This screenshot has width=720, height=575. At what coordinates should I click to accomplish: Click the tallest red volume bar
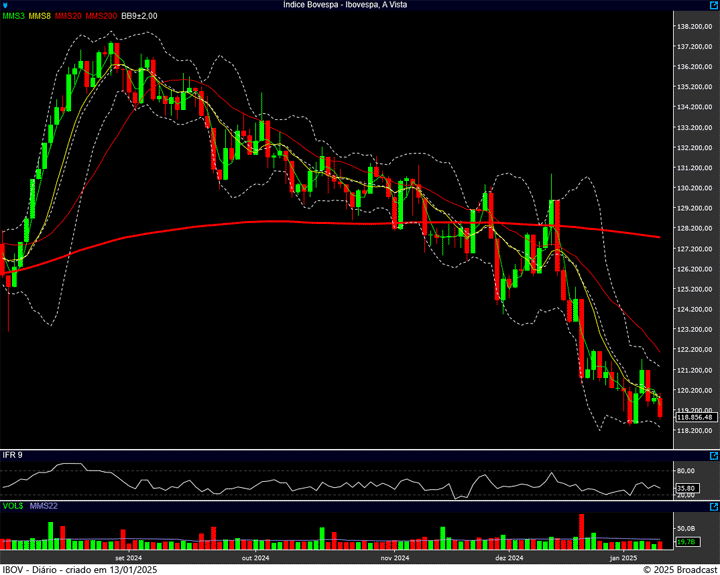[x=581, y=531]
